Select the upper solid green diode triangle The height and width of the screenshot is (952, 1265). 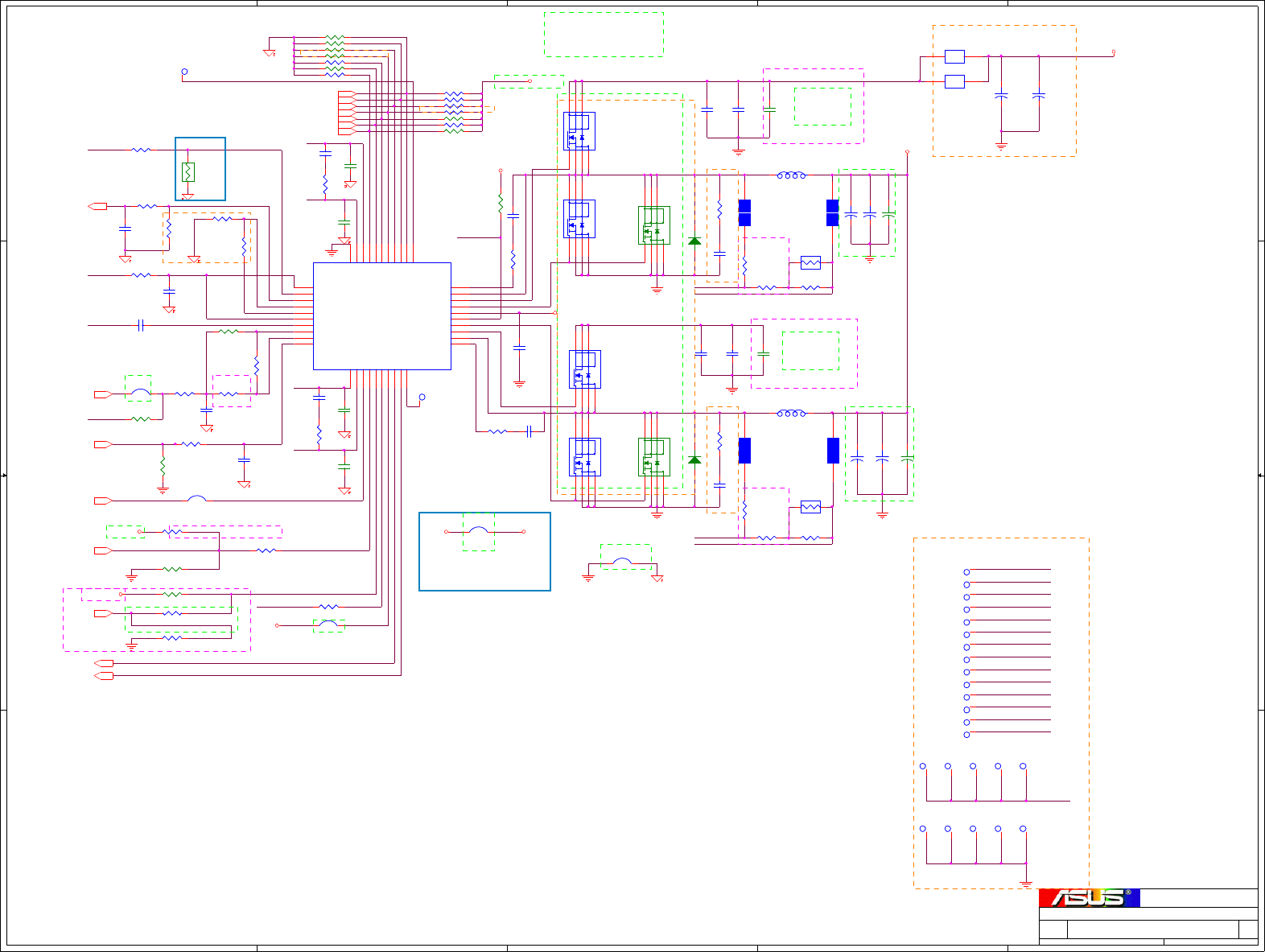(694, 241)
